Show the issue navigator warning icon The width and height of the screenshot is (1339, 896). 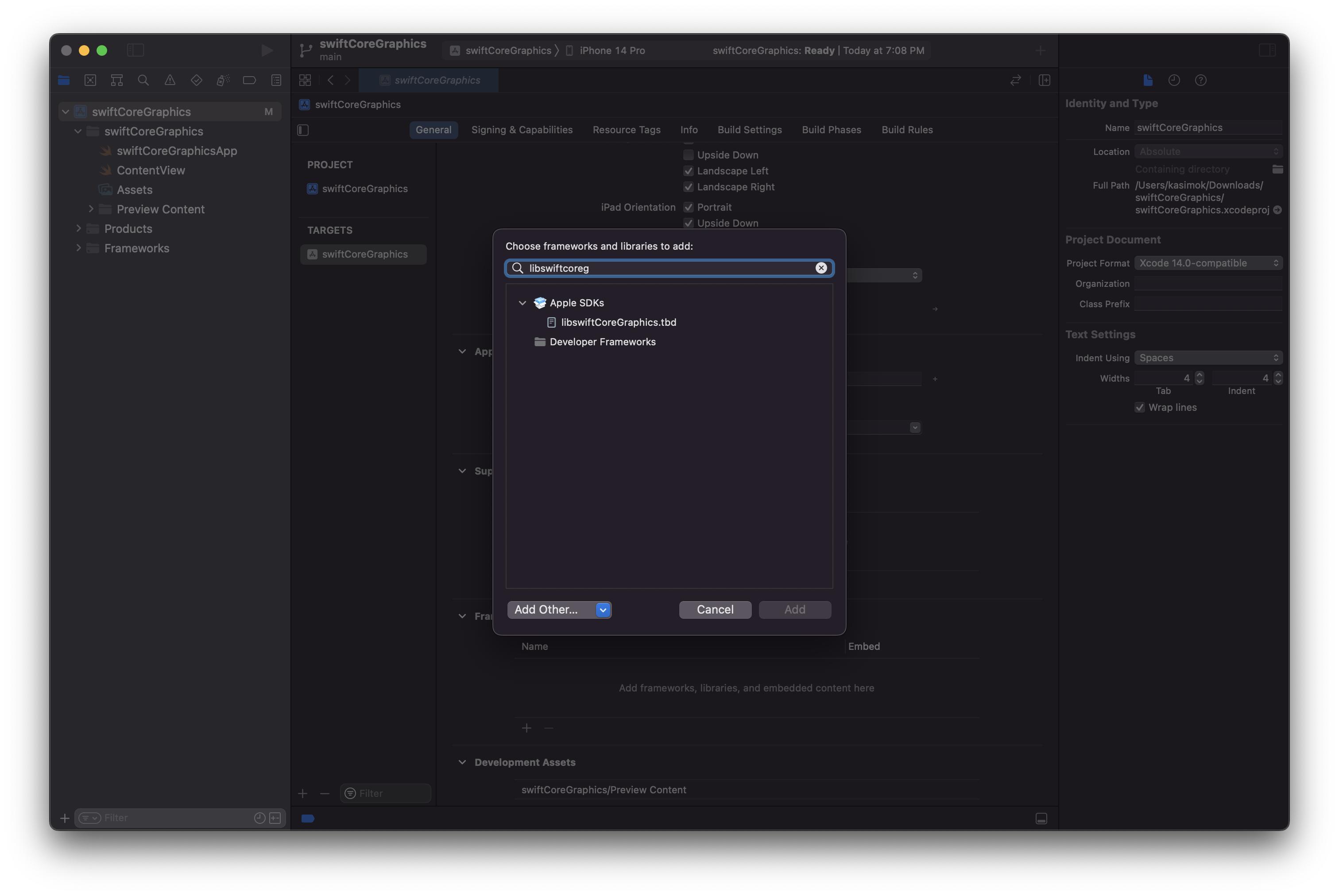pyautogui.click(x=170, y=81)
